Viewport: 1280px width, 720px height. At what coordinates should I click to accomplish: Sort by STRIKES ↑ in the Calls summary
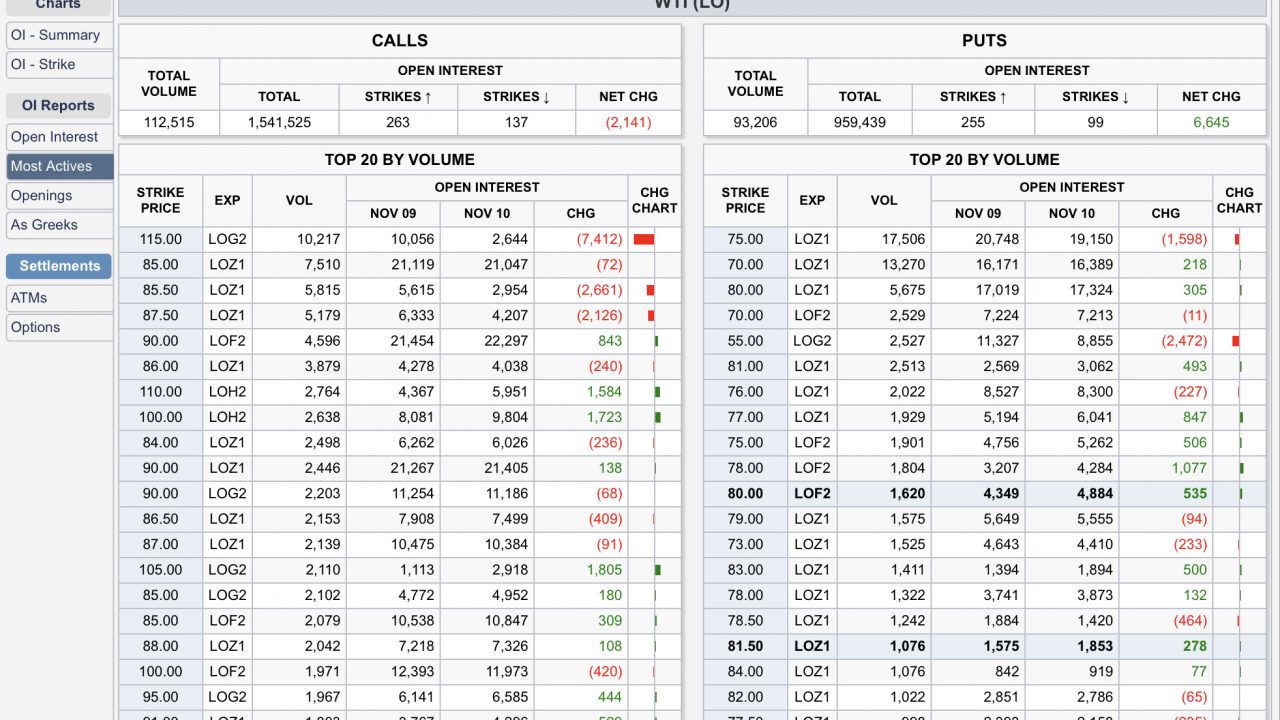(x=398, y=97)
